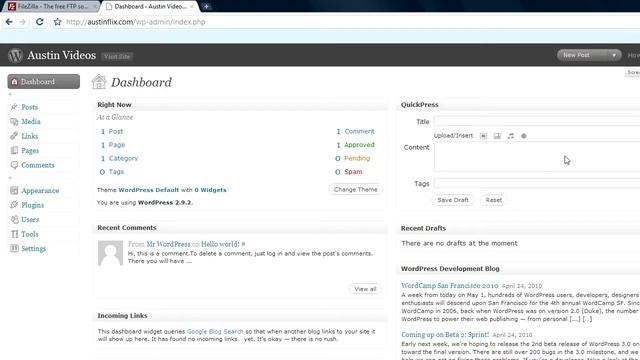Viewport: 640px width, 360px height.
Task: Click the browser forward arrow
Action: pyautogui.click(x=23, y=22)
